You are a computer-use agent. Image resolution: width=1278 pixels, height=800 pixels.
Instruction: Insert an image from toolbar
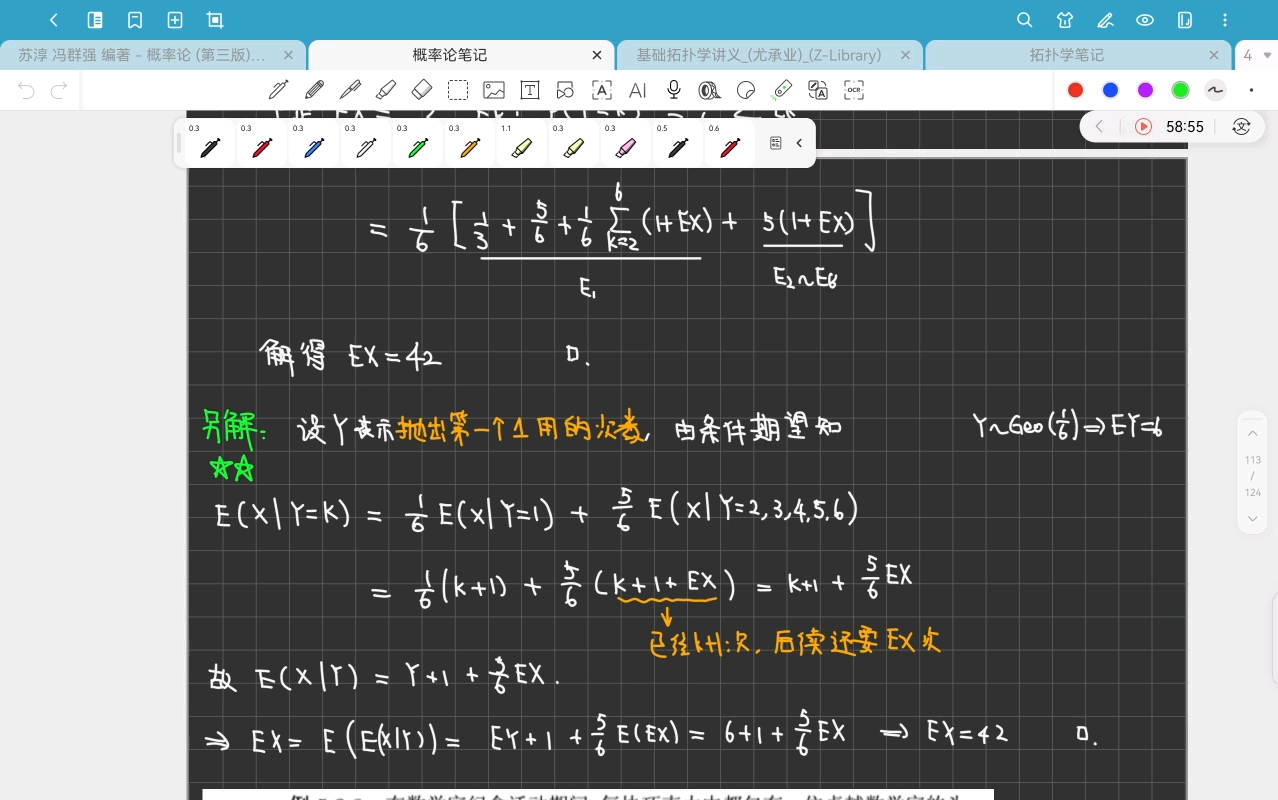494,90
